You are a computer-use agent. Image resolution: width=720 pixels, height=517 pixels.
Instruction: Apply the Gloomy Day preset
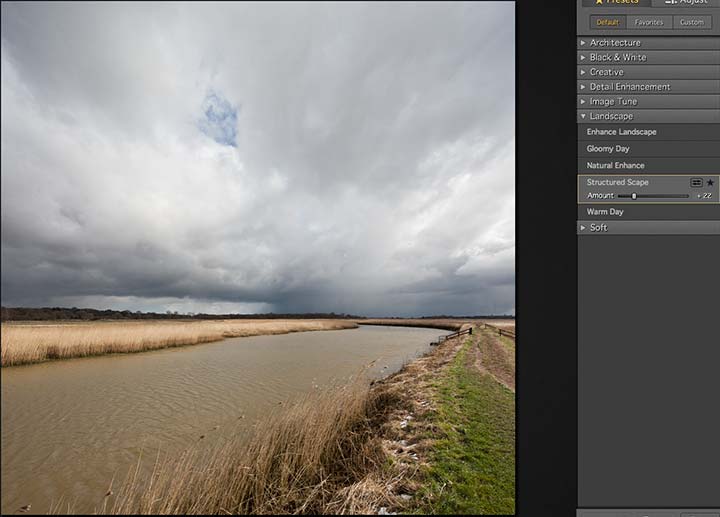coord(648,149)
